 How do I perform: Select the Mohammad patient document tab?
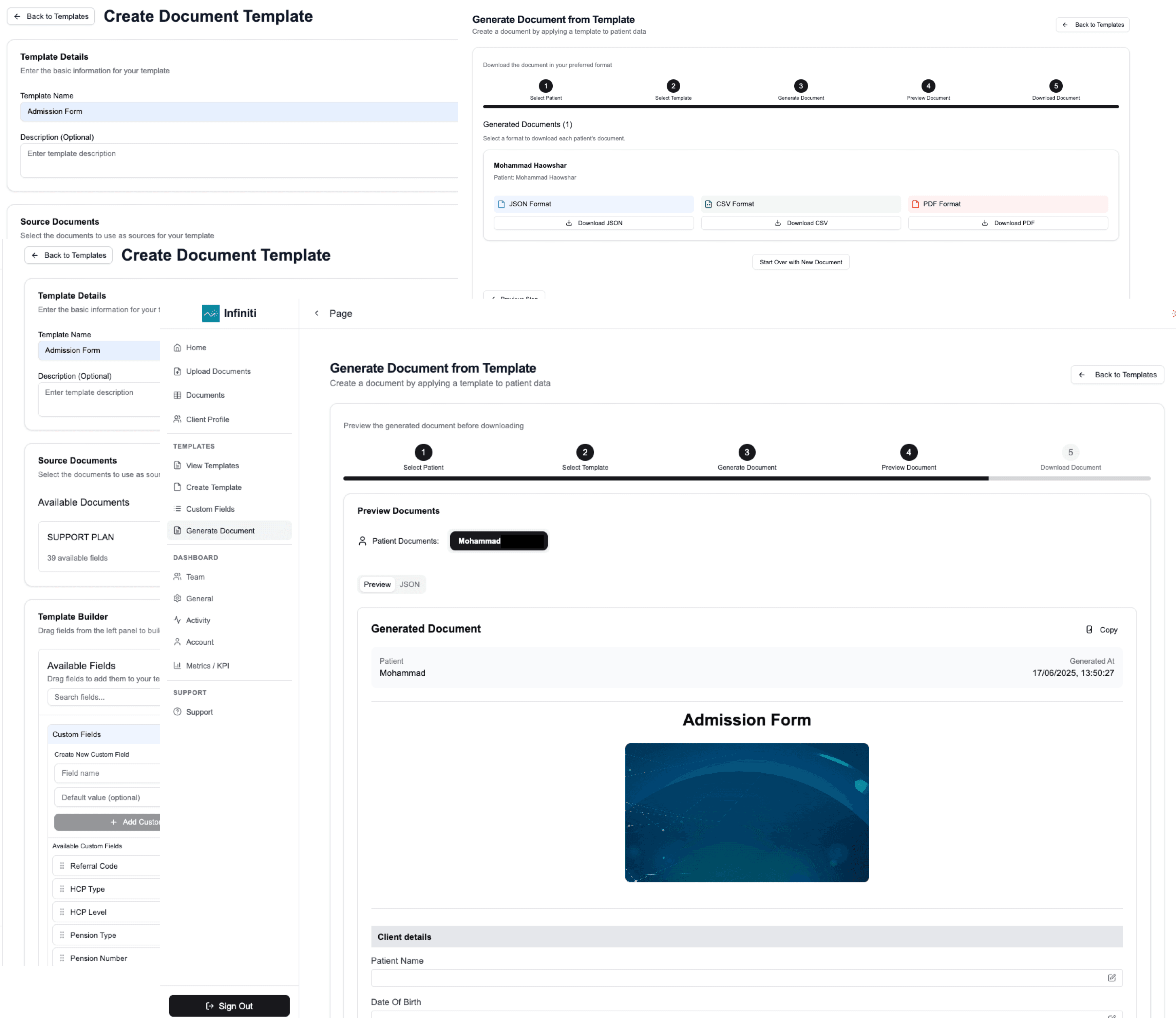499,541
